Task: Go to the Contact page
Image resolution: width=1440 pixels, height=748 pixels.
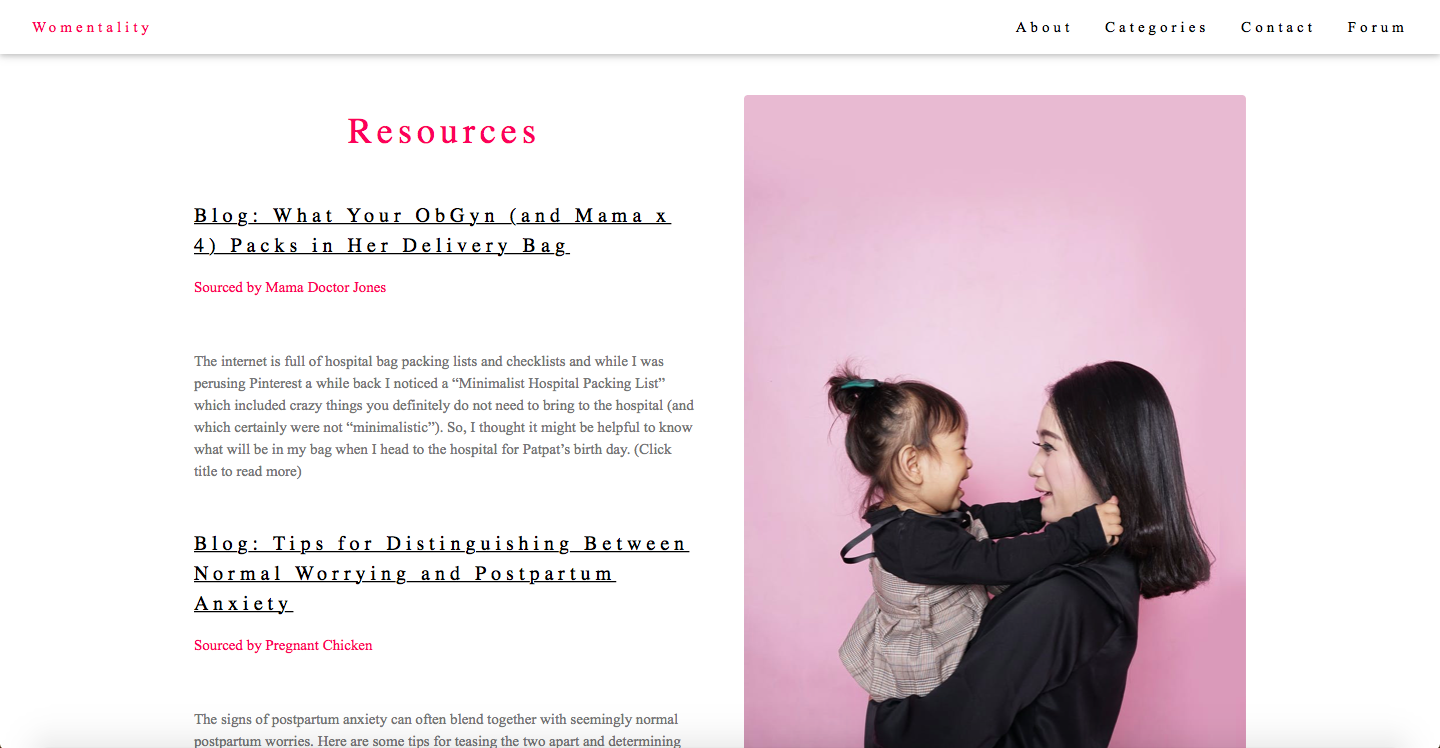Action: pyautogui.click(x=1278, y=27)
